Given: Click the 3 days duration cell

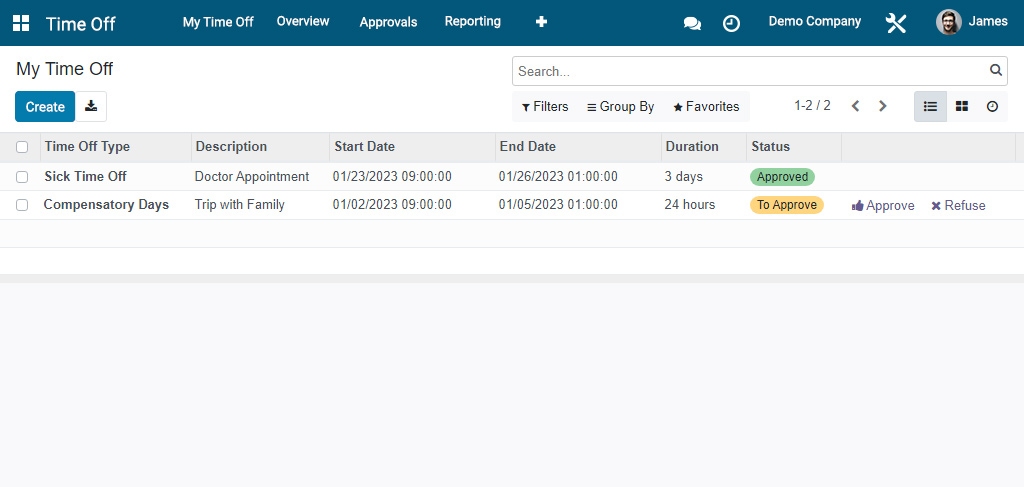Looking at the screenshot, I should pos(684,177).
